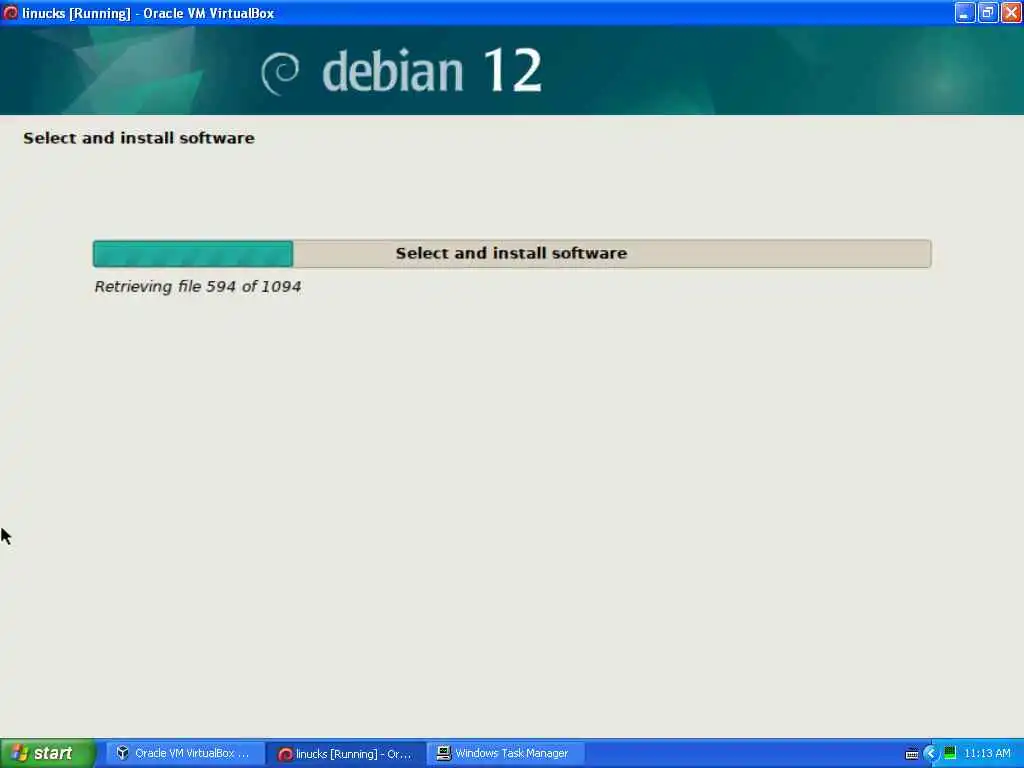Viewport: 1024px width, 768px height.
Task: Click the 'Retrieving file 594 of 1094' status text
Action: 198,287
